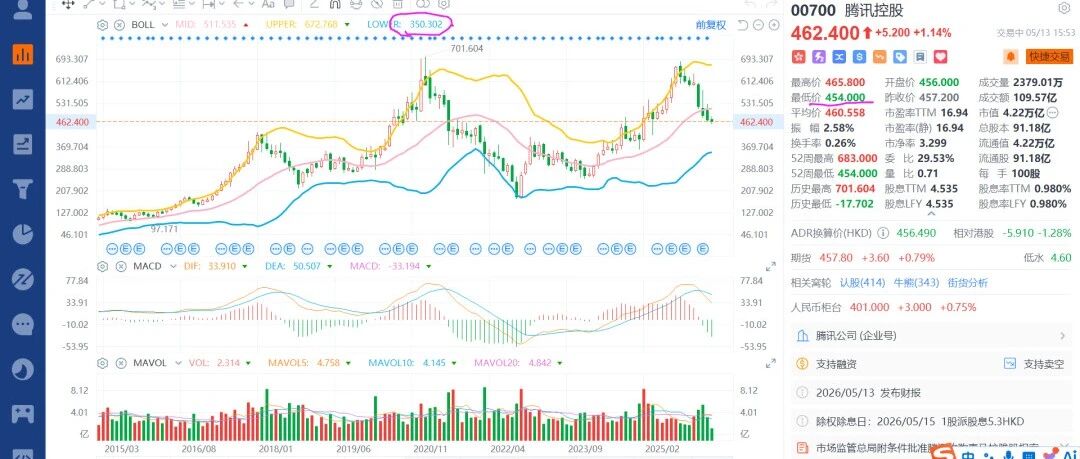Click the 701.604 high price marker
1080x459 pixels.
(466, 49)
